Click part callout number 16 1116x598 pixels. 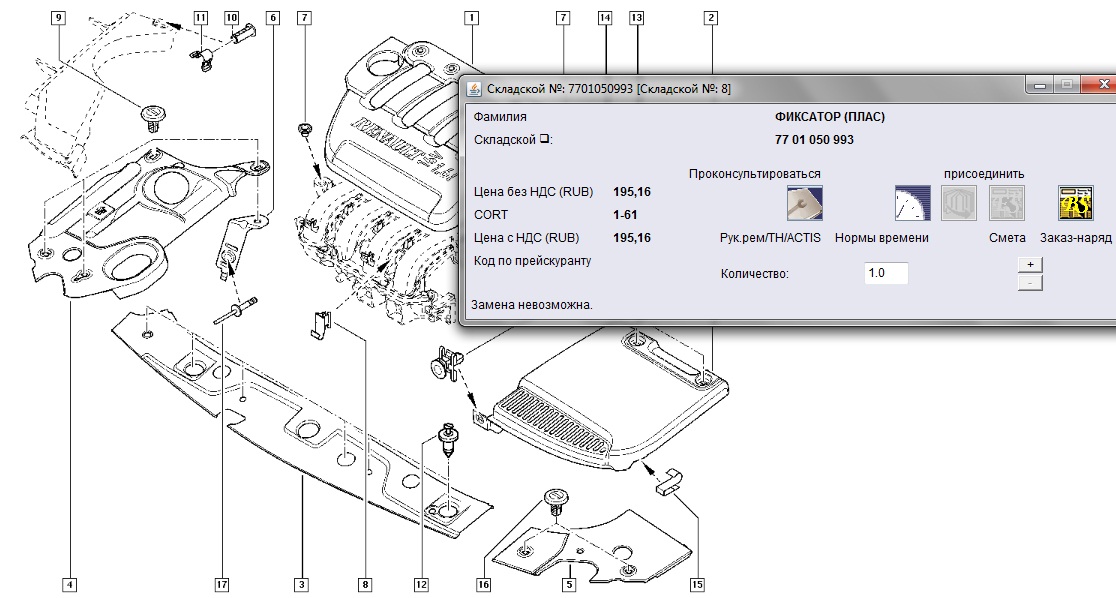485,583
